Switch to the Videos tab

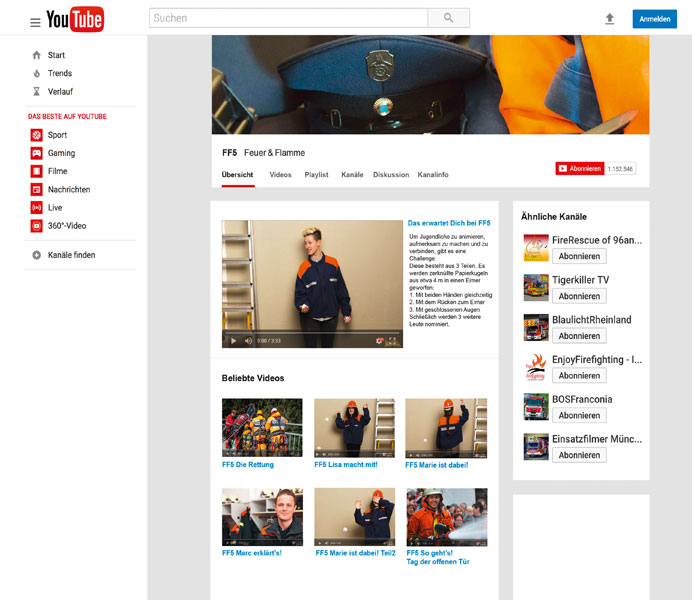pyautogui.click(x=280, y=175)
